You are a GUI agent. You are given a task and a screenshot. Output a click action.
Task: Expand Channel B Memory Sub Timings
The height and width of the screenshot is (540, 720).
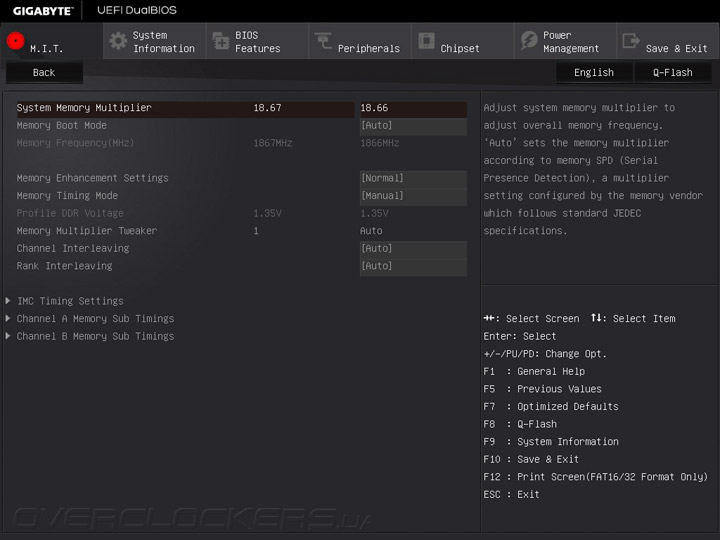(x=96, y=336)
